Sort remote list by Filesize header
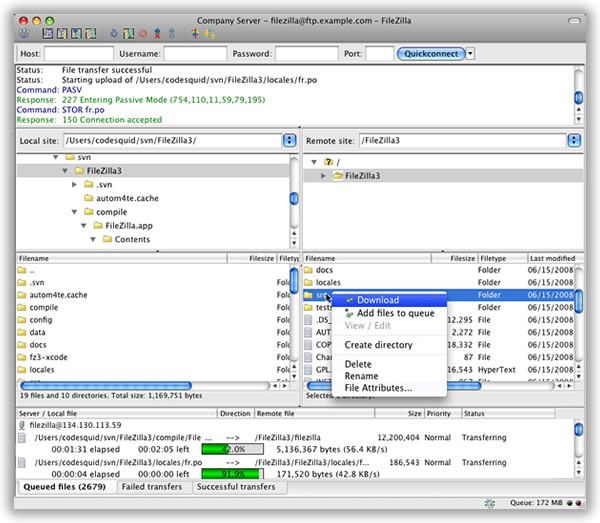The image size is (600, 523). tap(454, 258)
